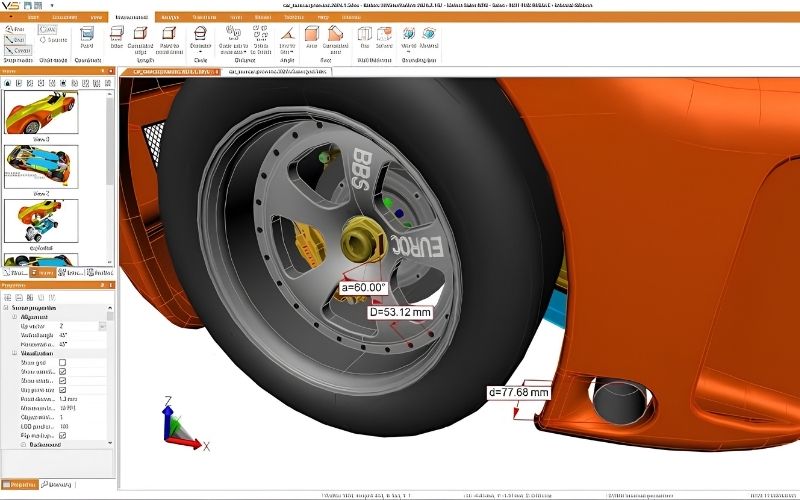
Task: Open the Document ribbon tab
Action: click(x=65, y=17)
